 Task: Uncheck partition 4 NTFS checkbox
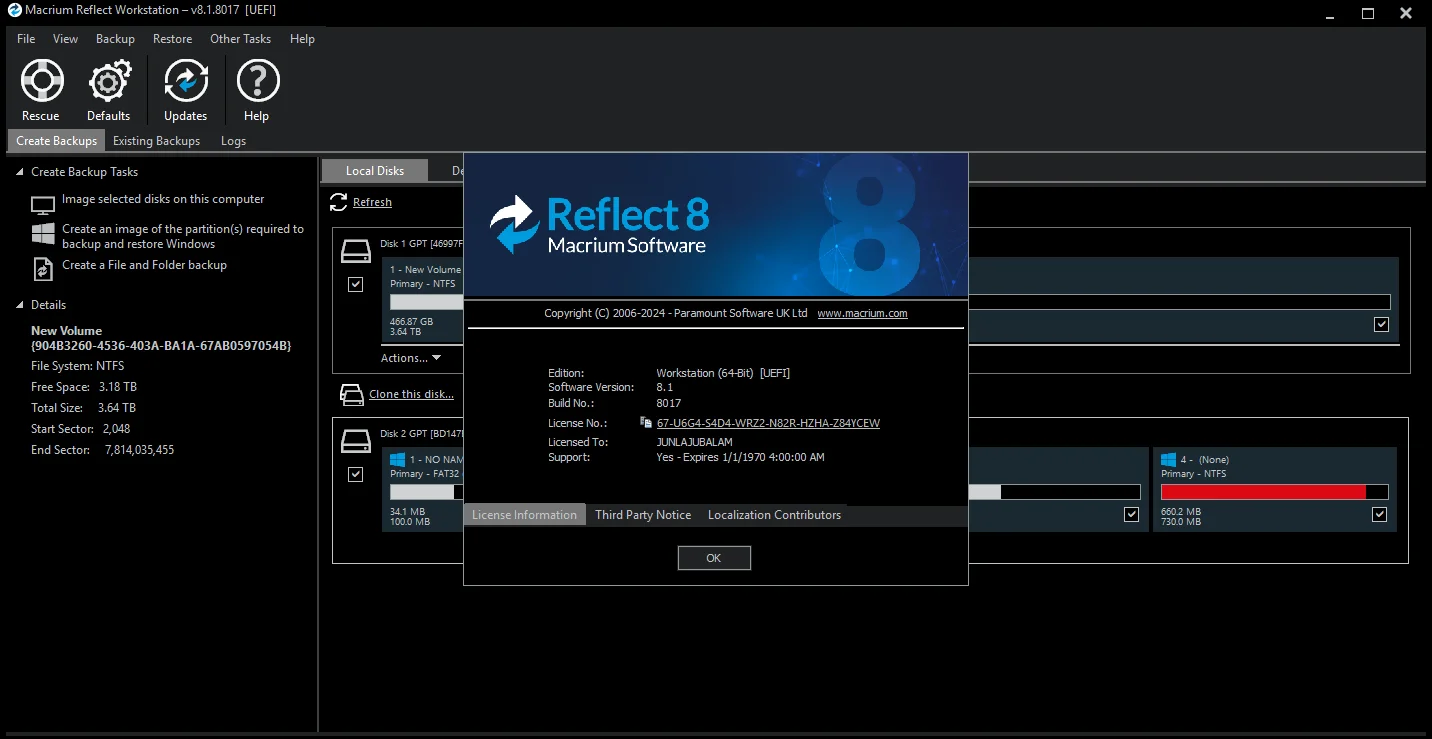coord(1380,514)
